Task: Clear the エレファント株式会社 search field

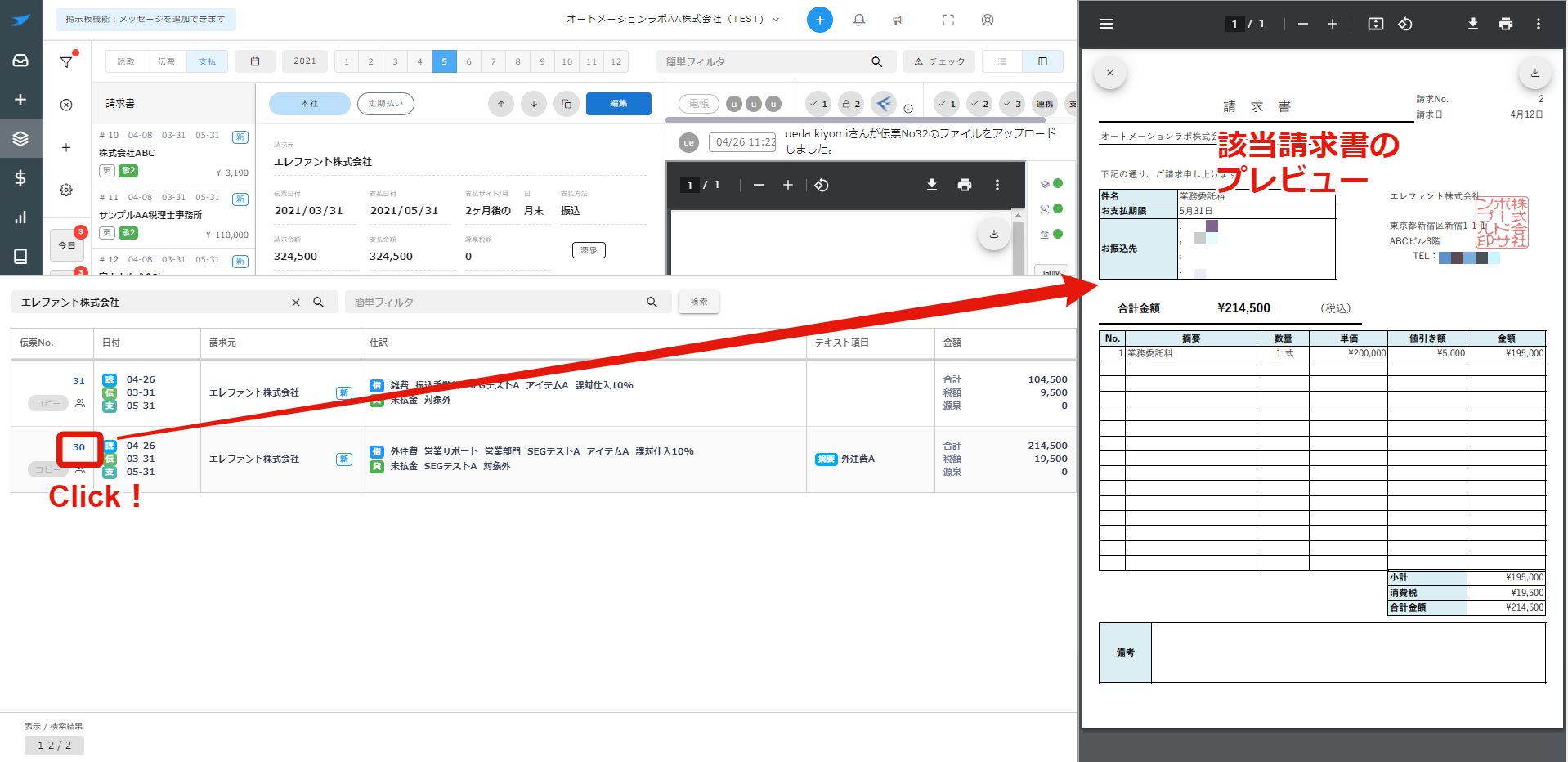Action: [296, 303]
